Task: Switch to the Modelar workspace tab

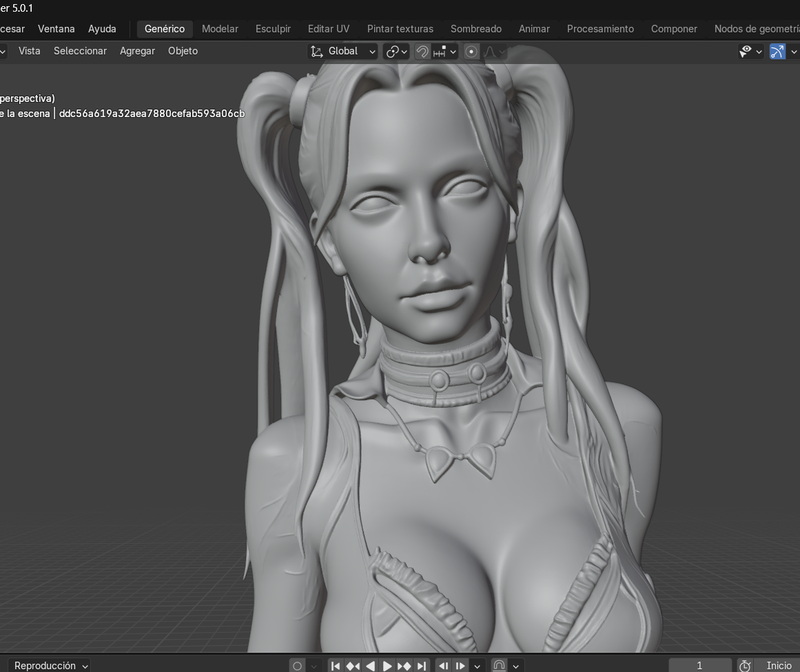Action: coord(220,29)
